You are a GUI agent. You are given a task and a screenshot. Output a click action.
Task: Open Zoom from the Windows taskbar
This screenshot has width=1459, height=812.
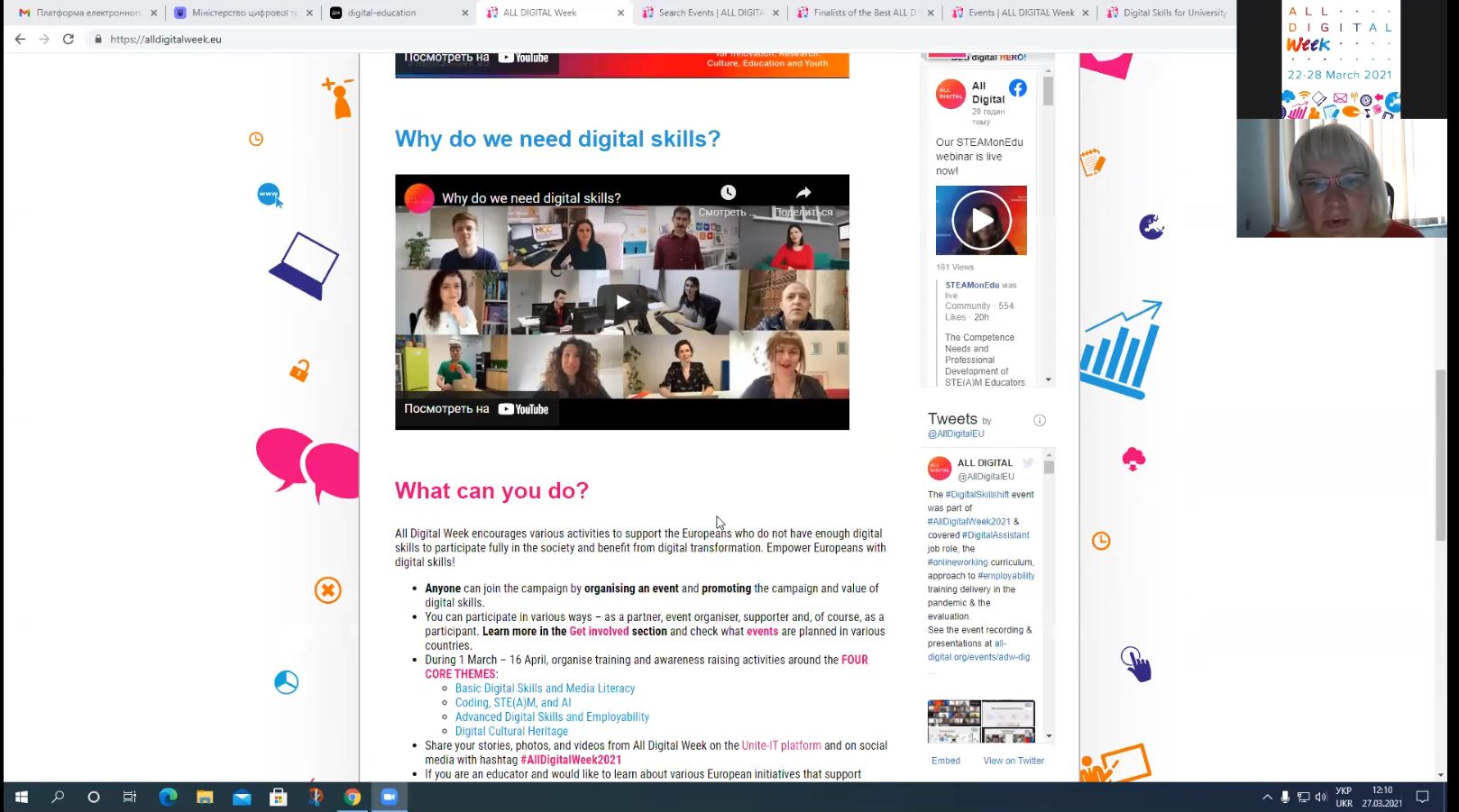coord(390,797)
